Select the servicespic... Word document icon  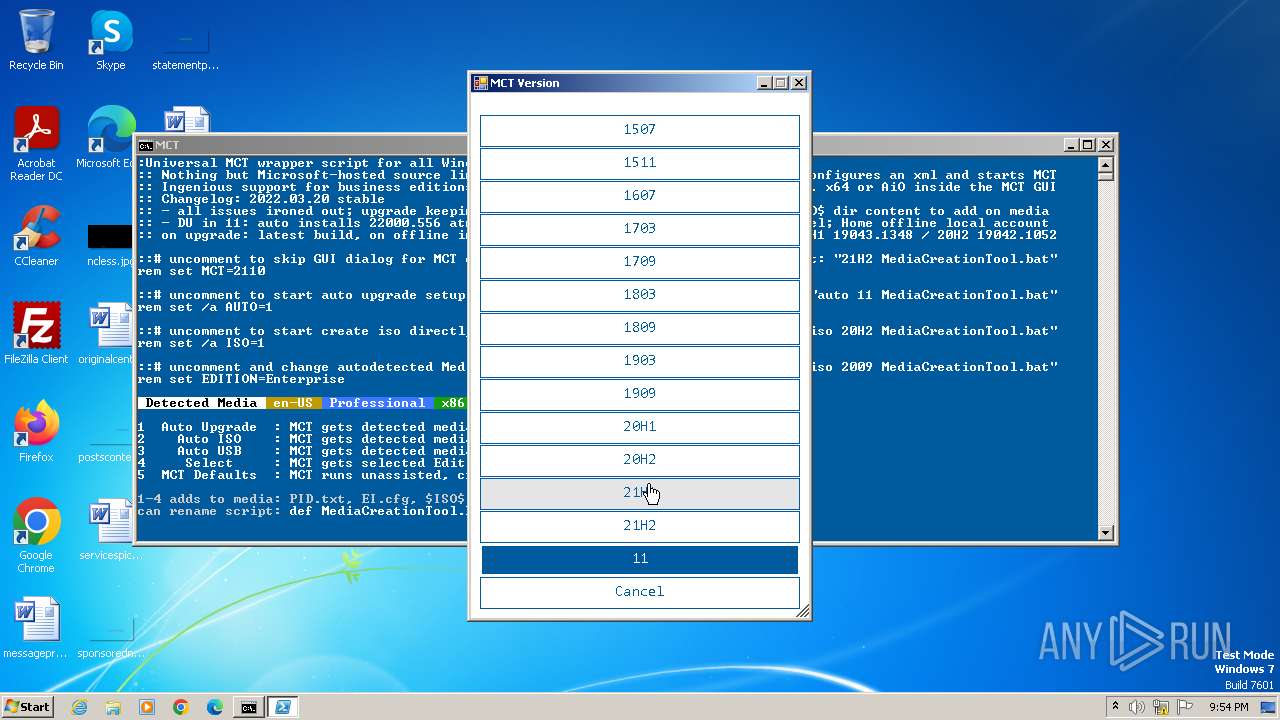(111, 530)
